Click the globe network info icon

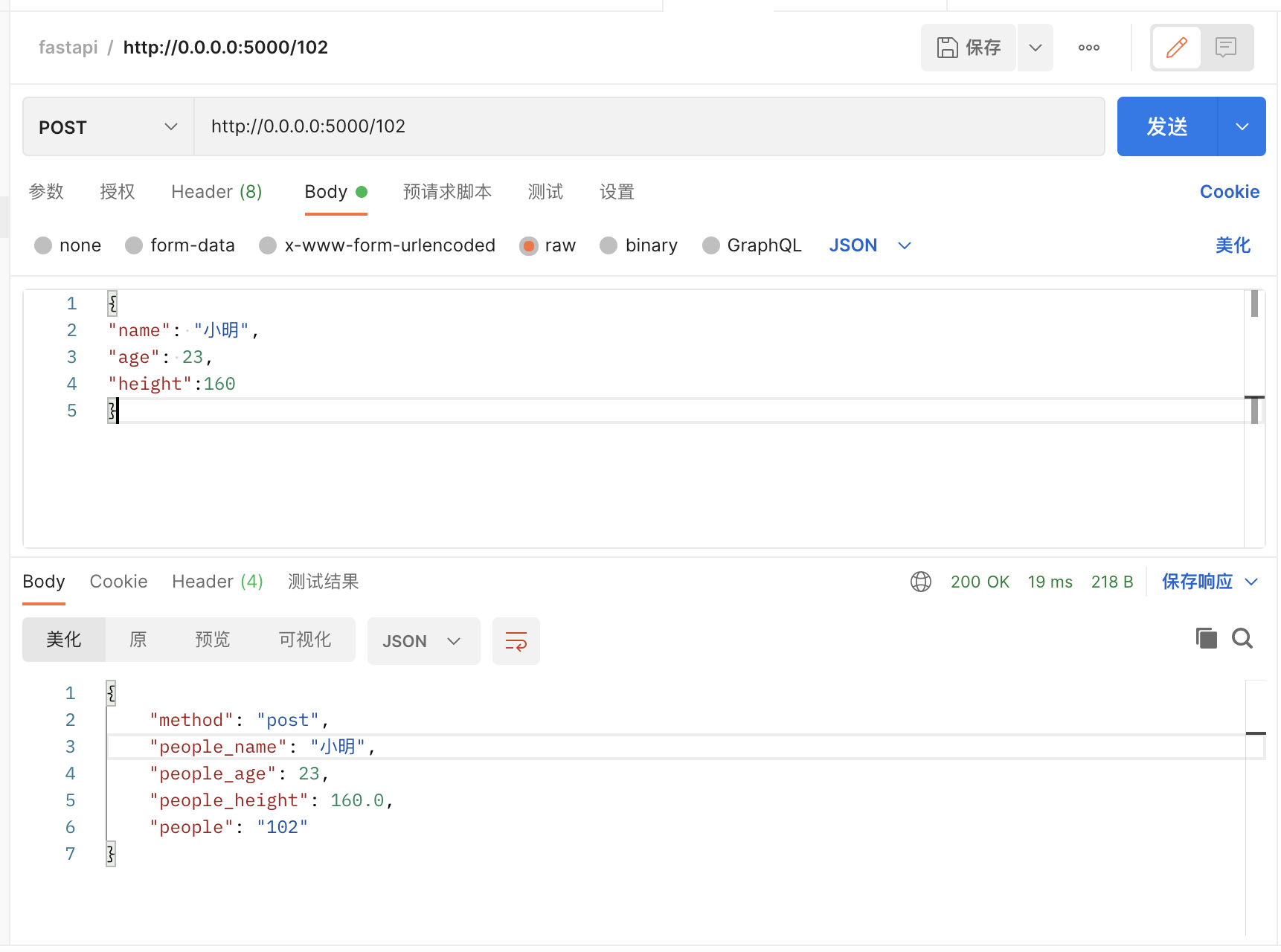tap(920, 582)
